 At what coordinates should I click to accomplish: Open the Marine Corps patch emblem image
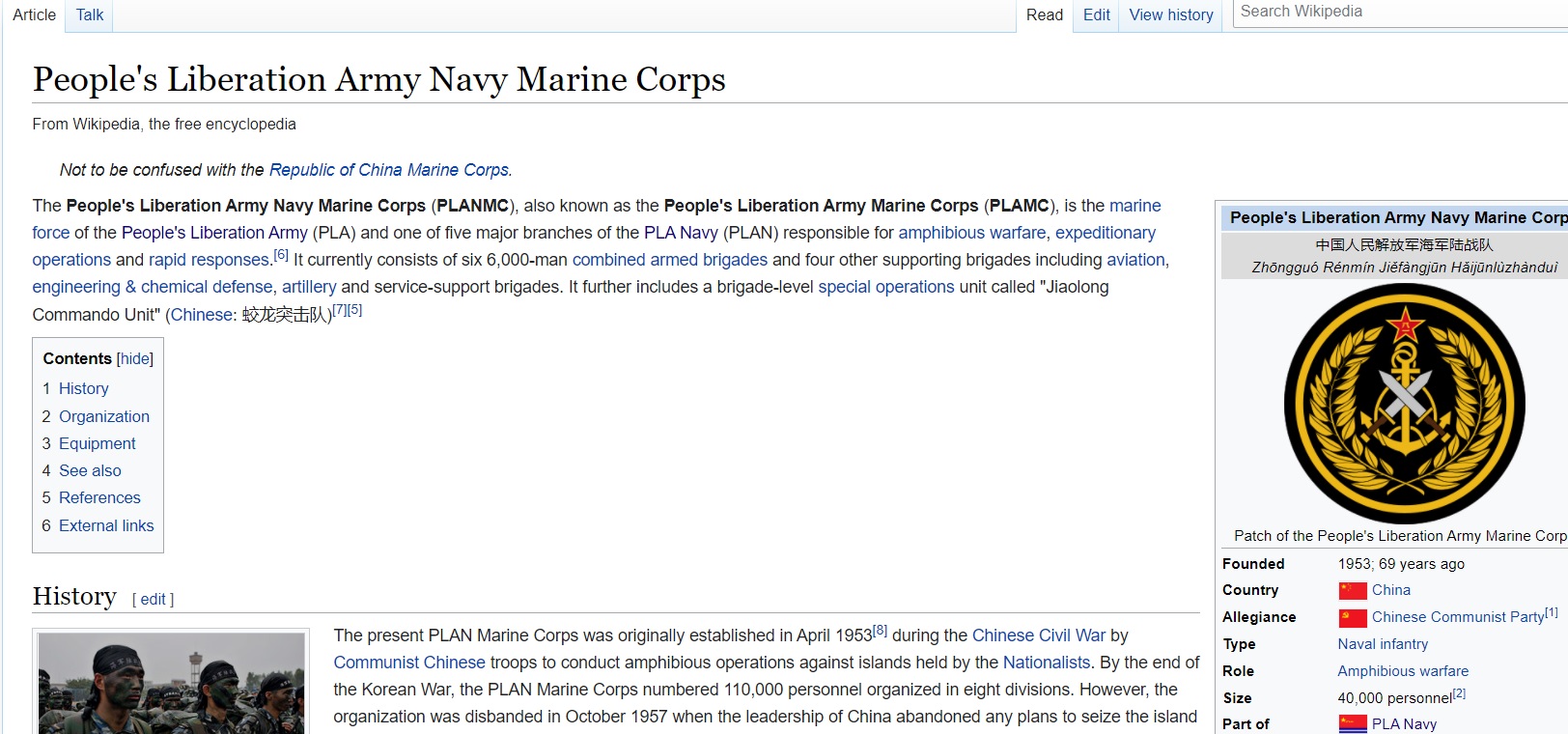click(1403, 404)
